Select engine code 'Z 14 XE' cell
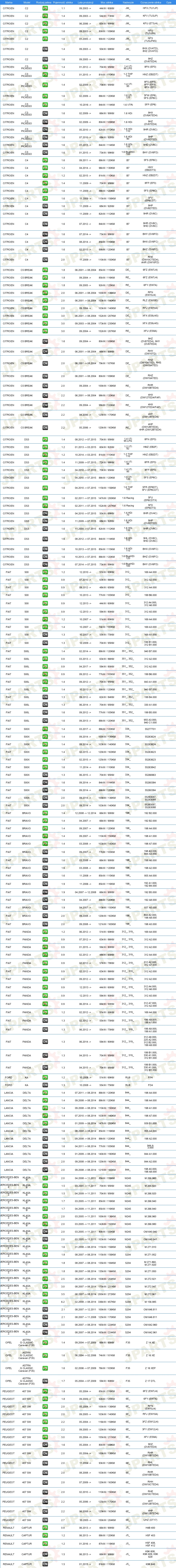 coord(150,1343)
